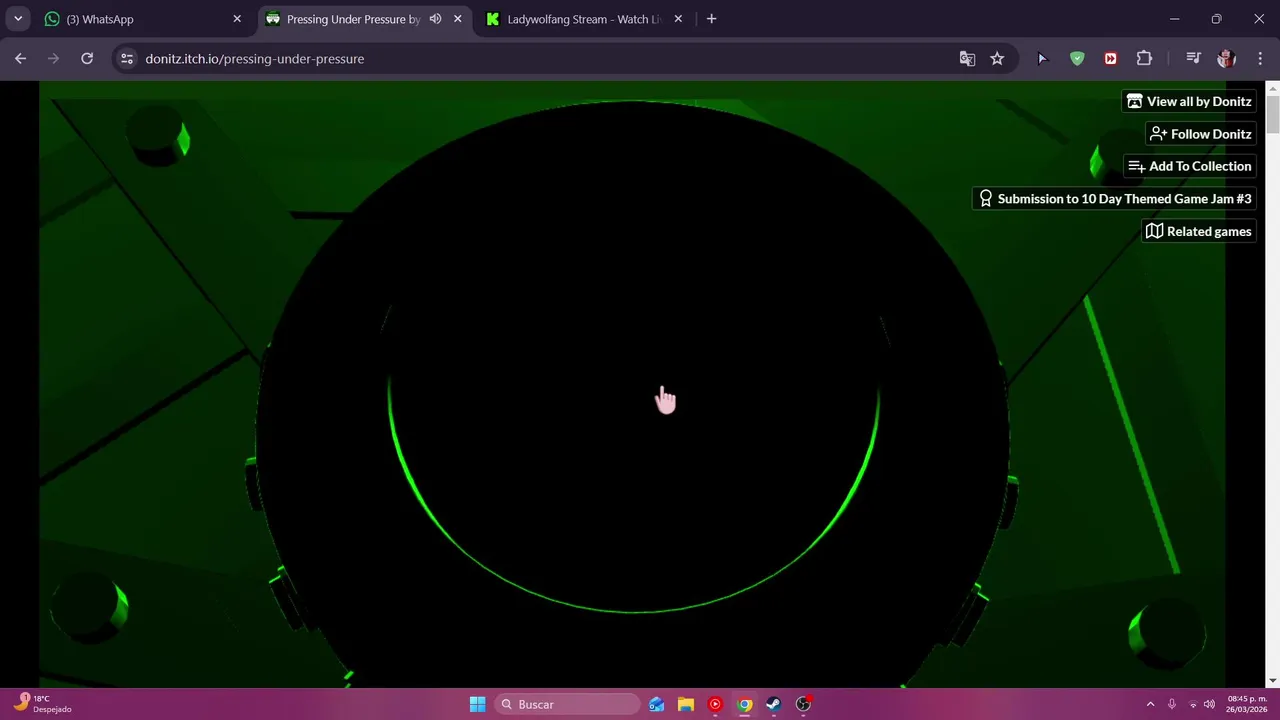Translate this page with Google Translate icon
1280x720 pixels.
click(967, 59)
